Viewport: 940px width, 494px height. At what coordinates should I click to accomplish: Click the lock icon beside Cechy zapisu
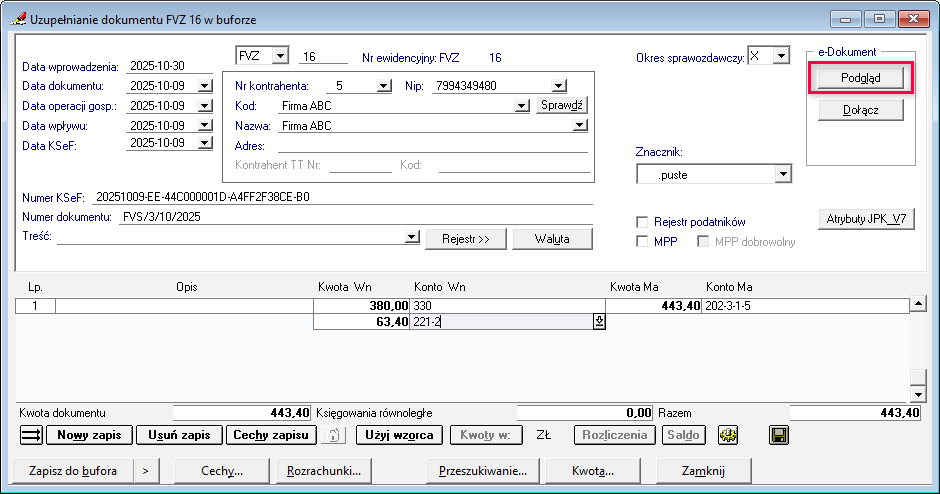(x=336, y=435)
